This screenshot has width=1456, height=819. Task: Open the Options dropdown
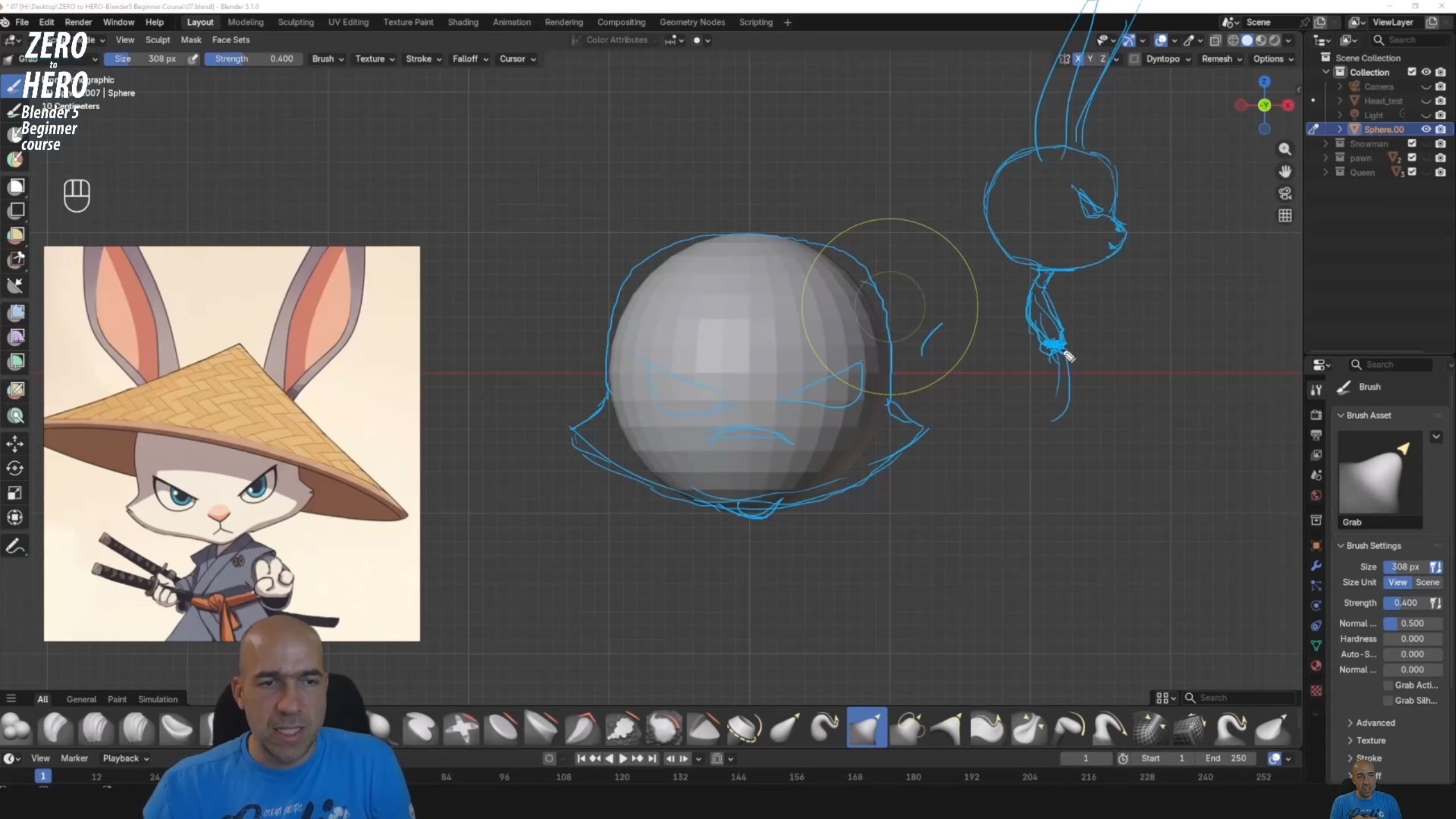coord(1273,59)
